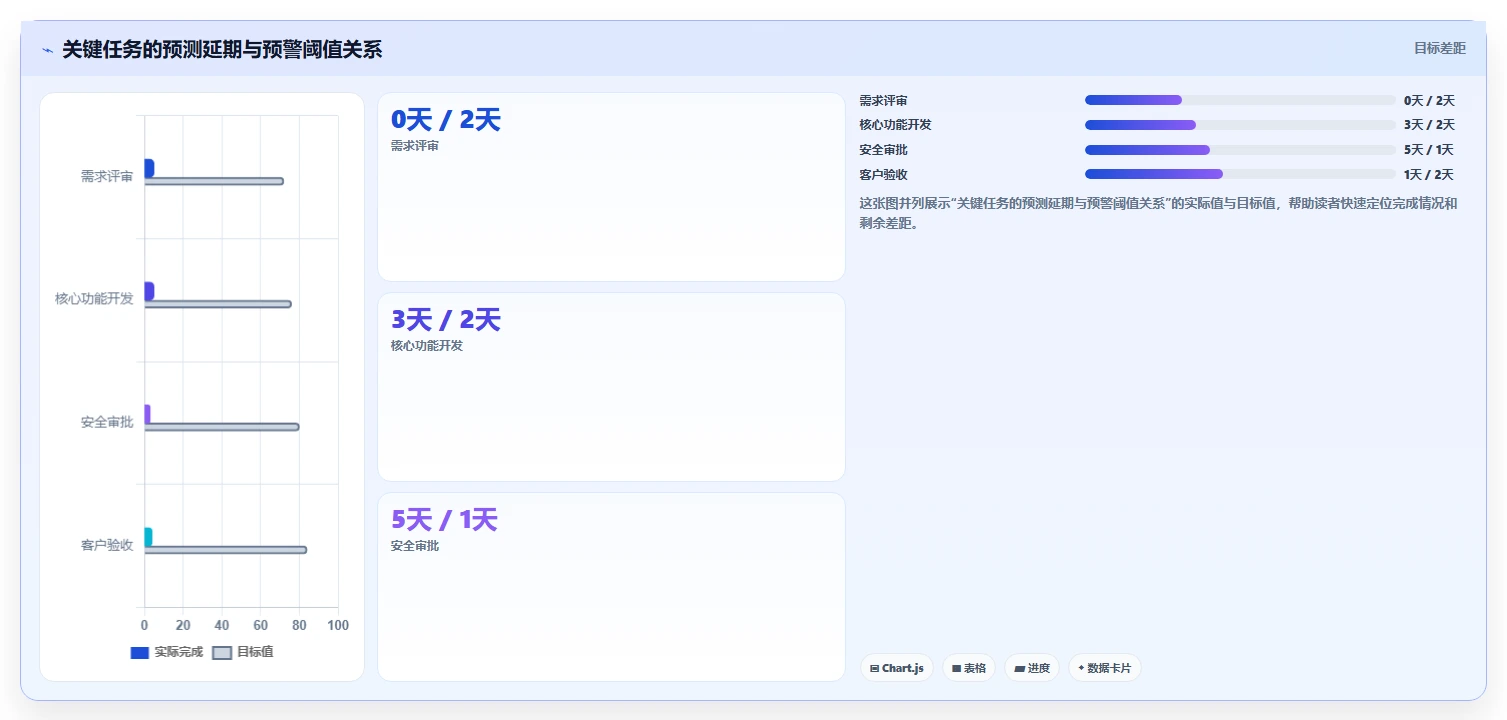The image size is (1507, 720).
Task: Click the 3天 / 2天 value in progress list
Action: (1429, 125)
